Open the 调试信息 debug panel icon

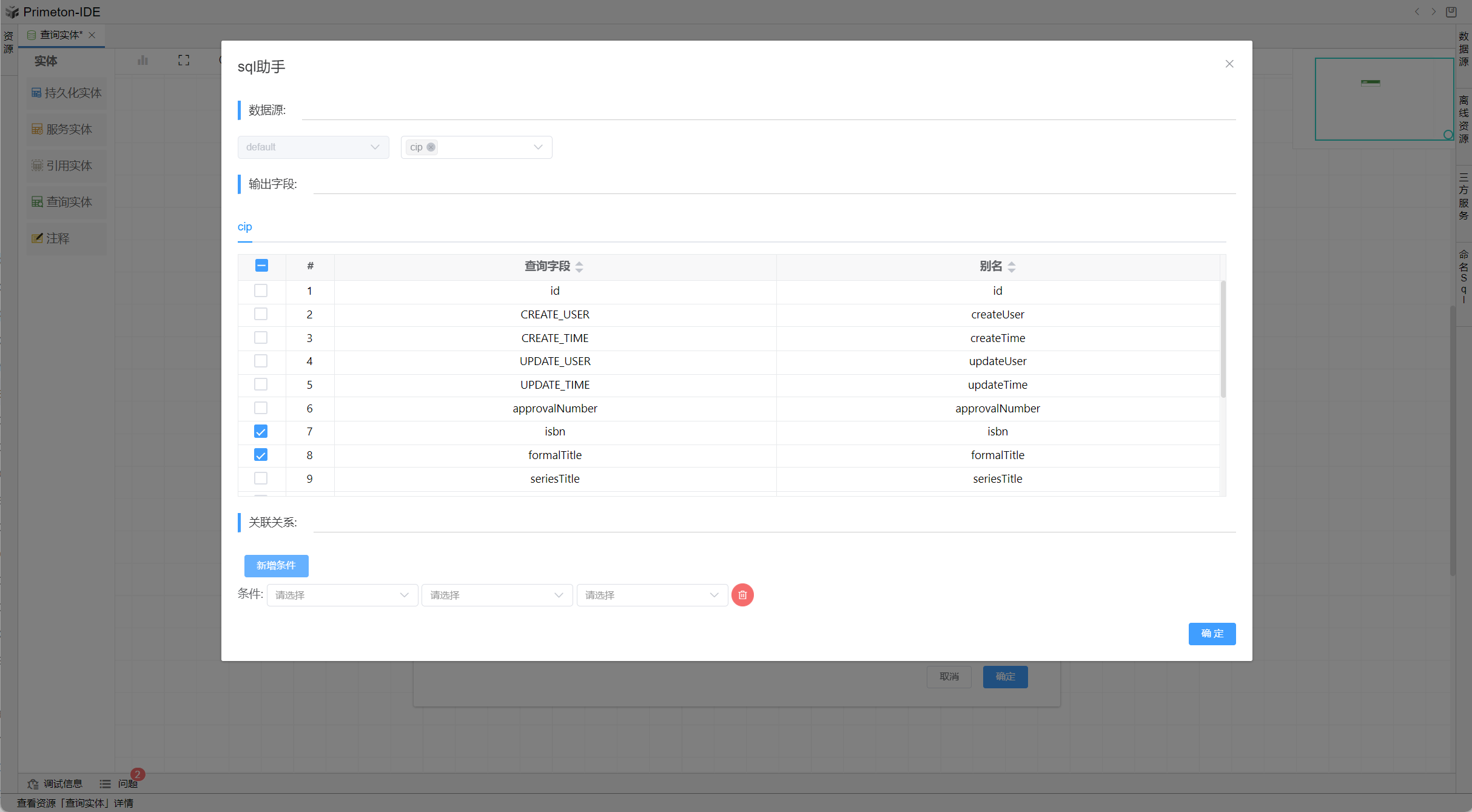click(x=33, y=783)
